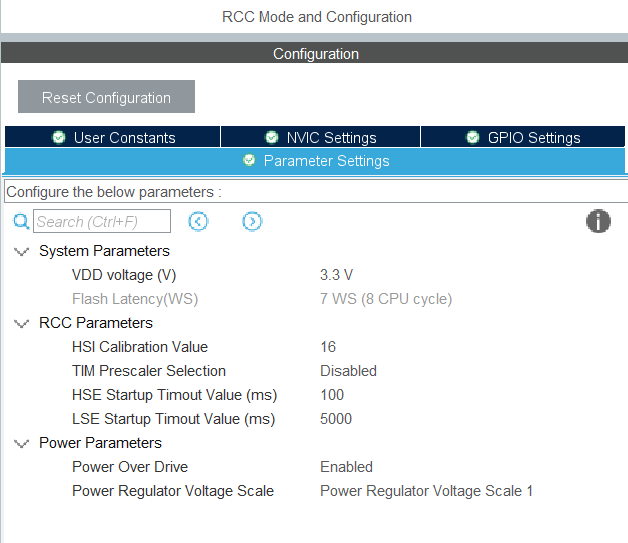Edit the HSI Calibration Value 16
This screenshot has width=628, height=543.
[x=328, y=347]
